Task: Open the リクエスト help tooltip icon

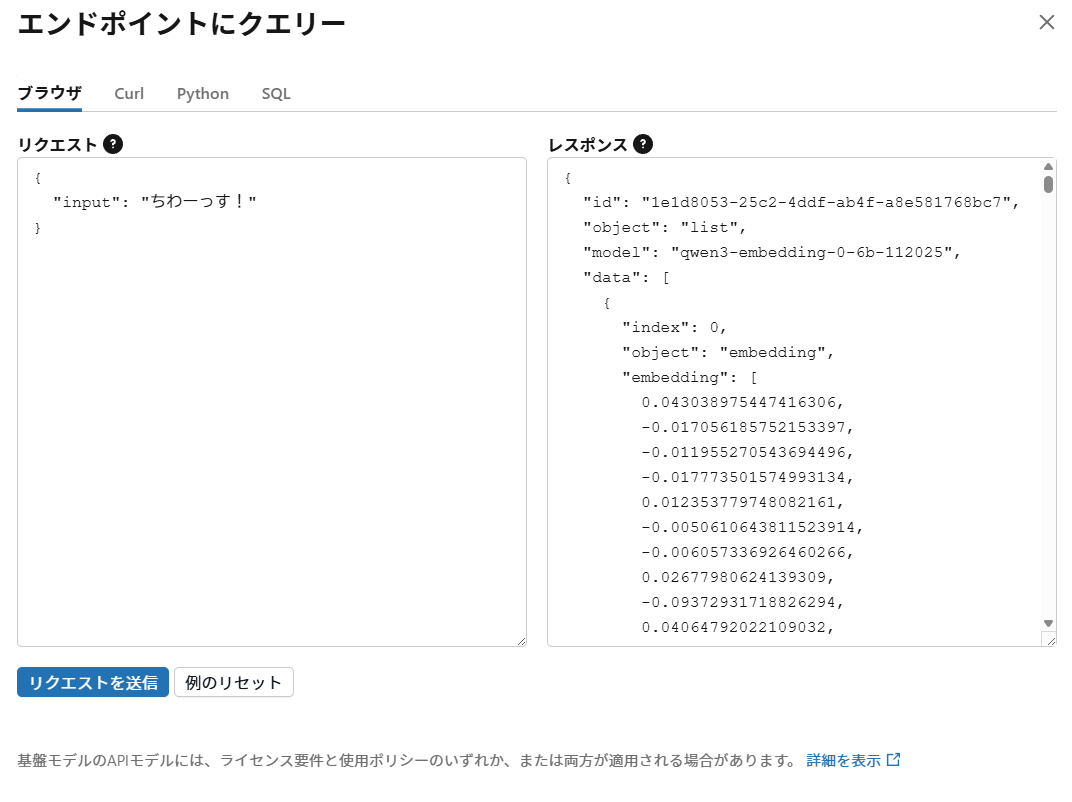Action: point(114,144)
